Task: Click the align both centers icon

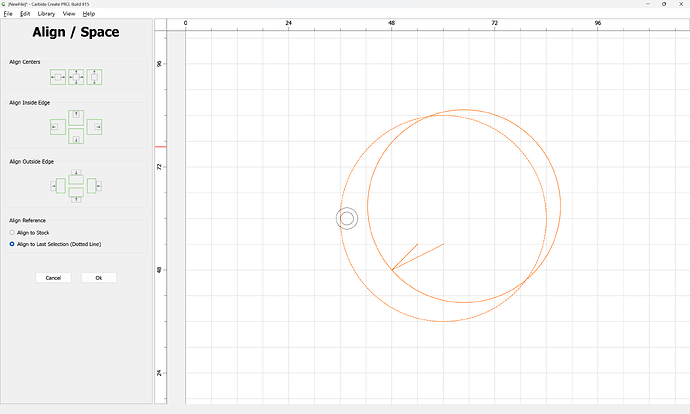Action: click(76, 77)
